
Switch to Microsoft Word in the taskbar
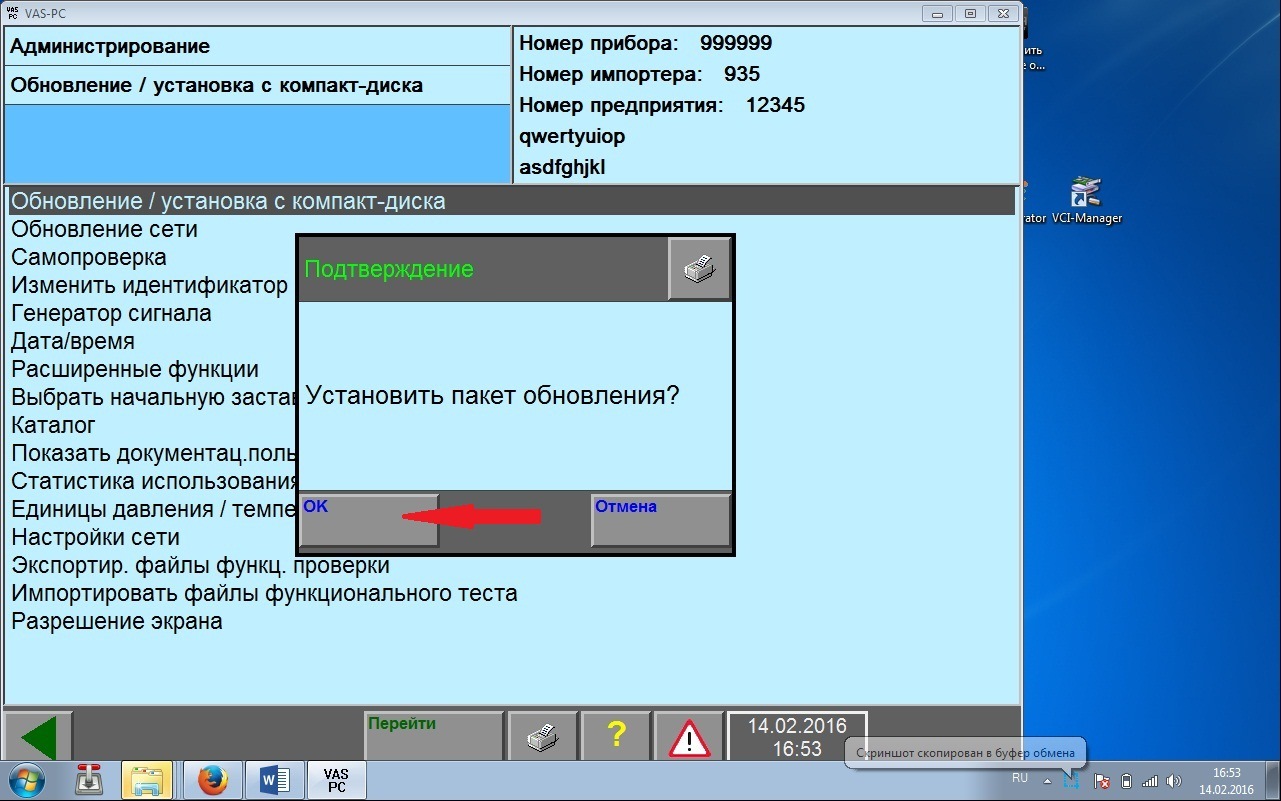click(x=274, y=780)
